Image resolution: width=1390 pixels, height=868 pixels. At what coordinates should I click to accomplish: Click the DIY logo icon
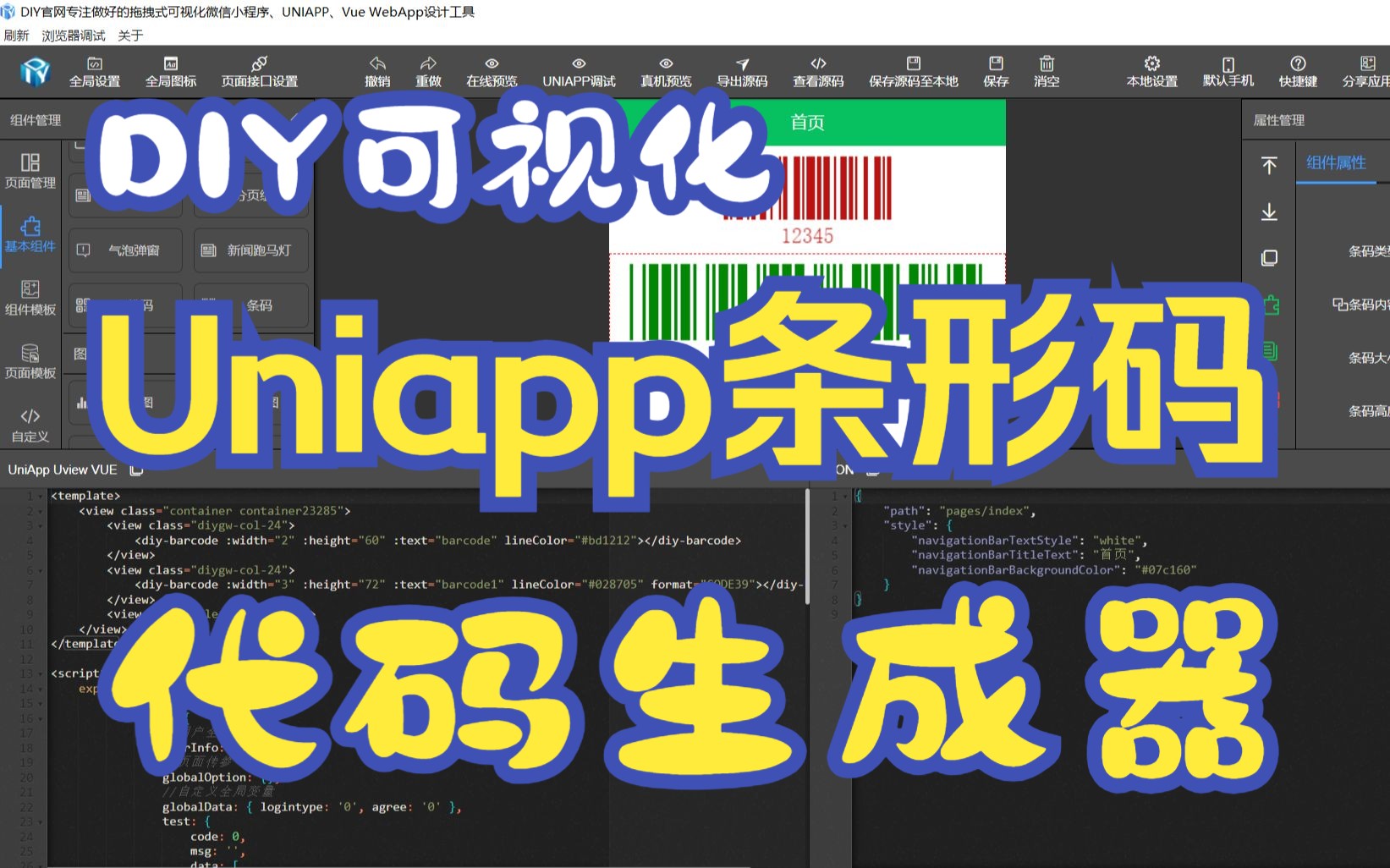pos(36,72)
